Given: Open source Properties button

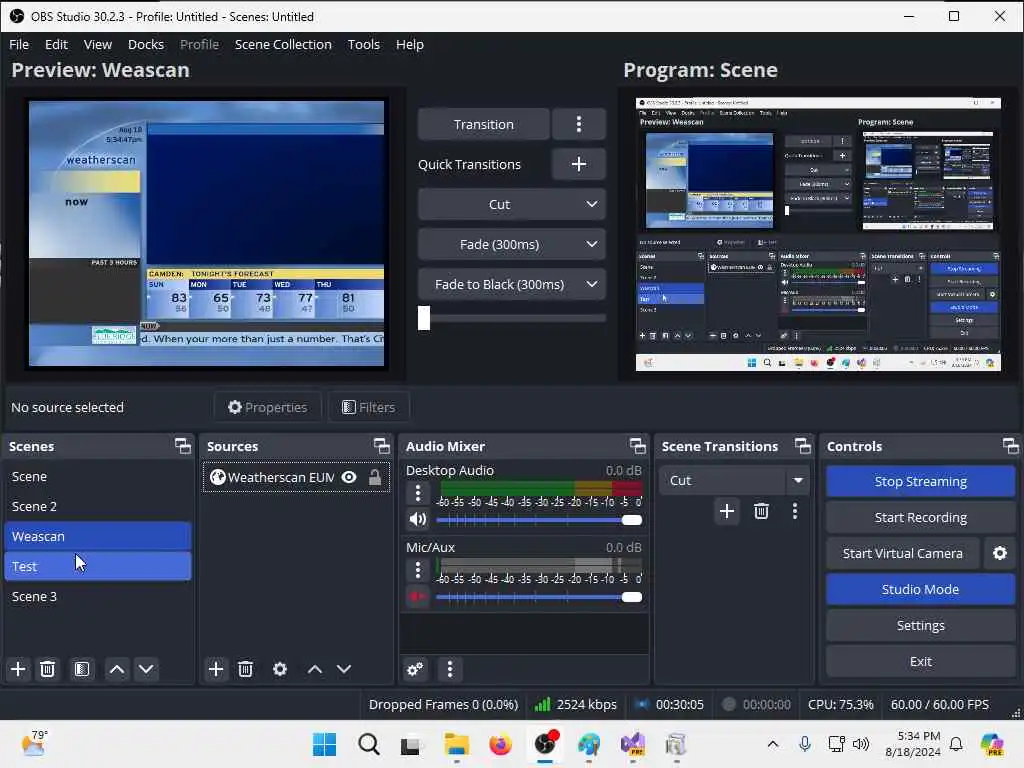Looking at the screenshot, I should (x=268, y=407).
